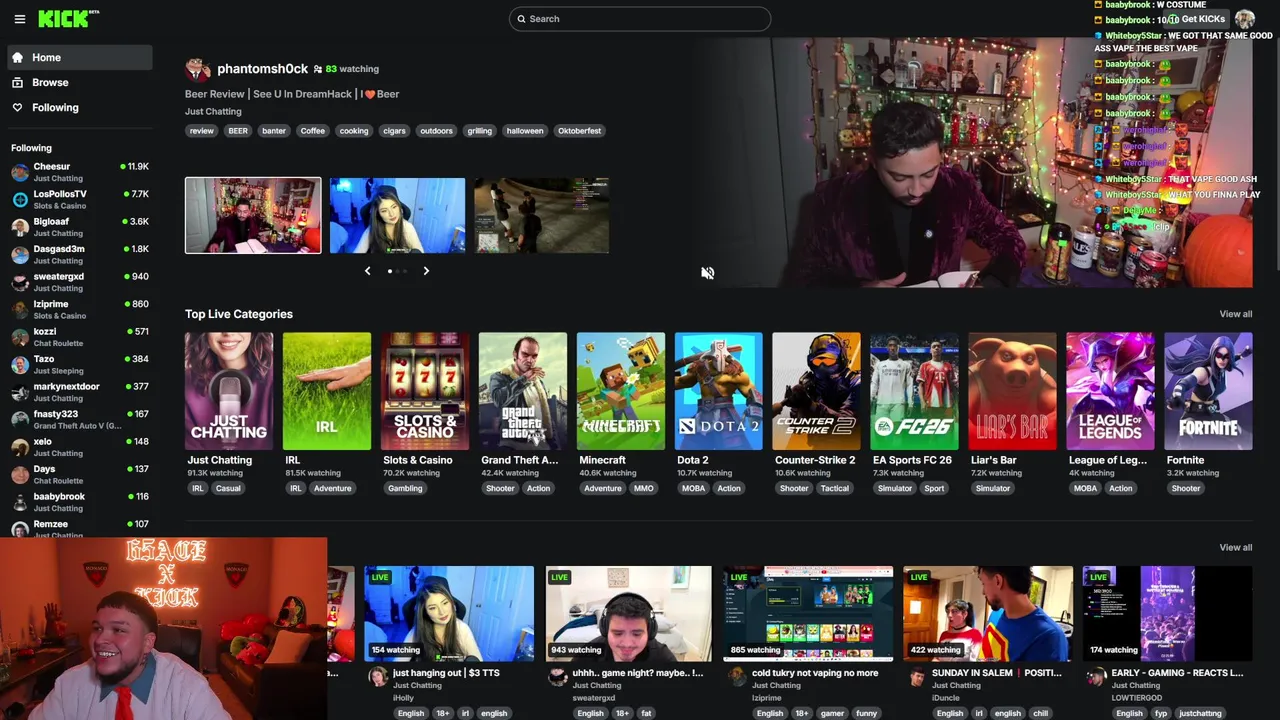Open the IRL category cover
Screen dimensions: 1280x720
[x=327, y=391]
